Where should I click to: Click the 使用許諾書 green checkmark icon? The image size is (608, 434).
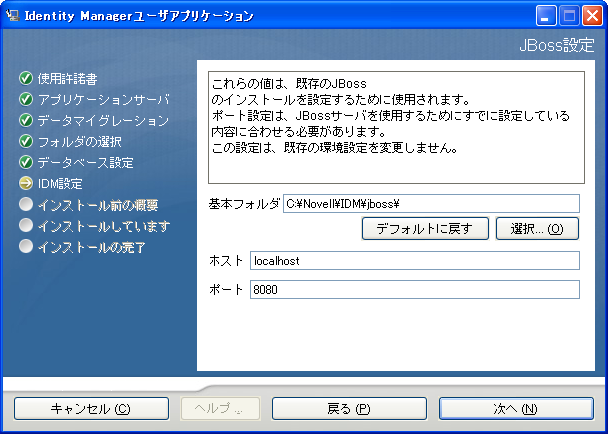(26, 78)
